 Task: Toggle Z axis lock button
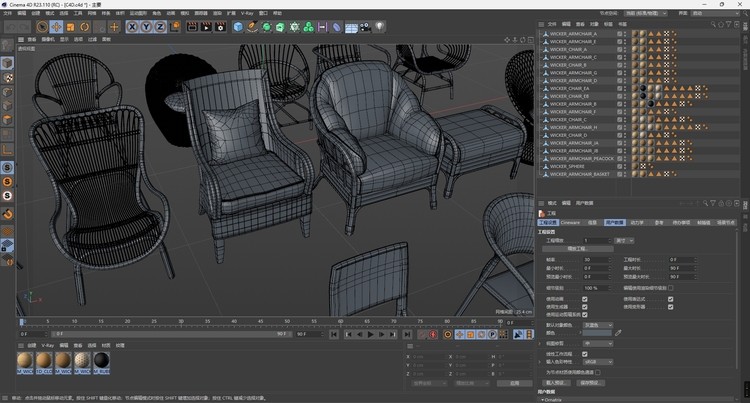coord(160,27)
